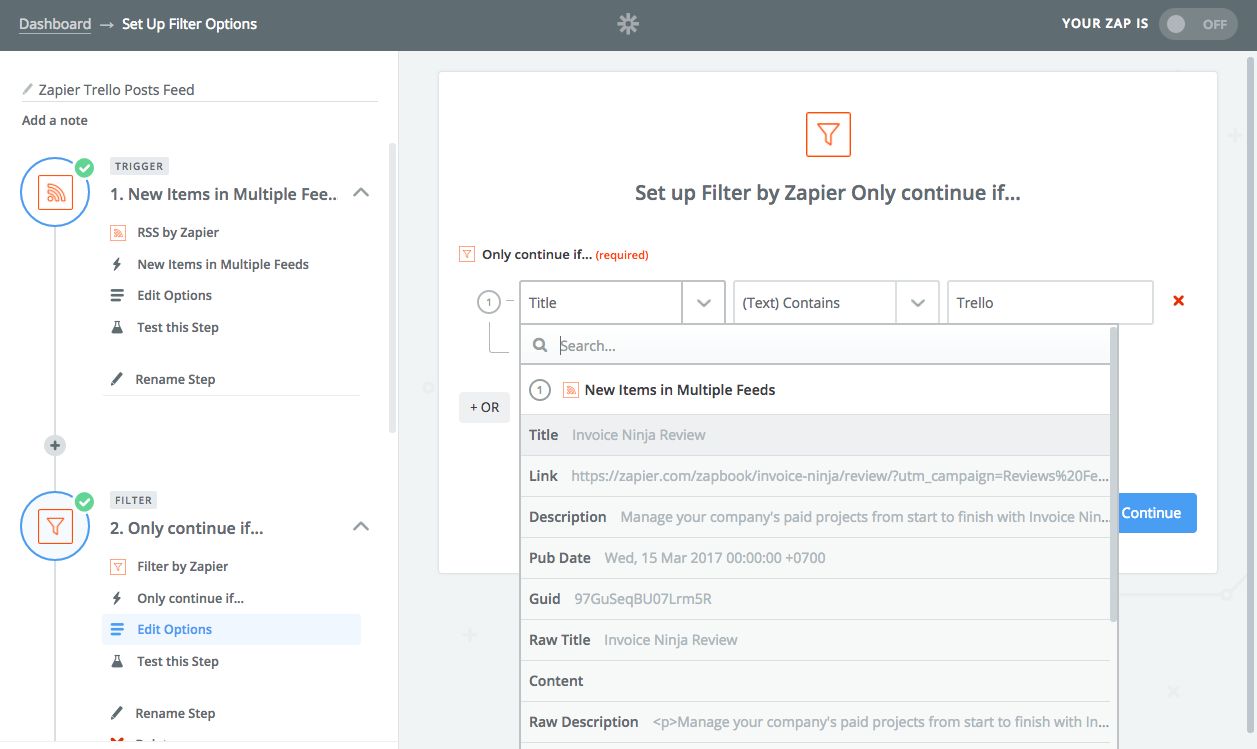1257x749 pixels.
Task: Click small funnel icon beside Only continue if required
Action: 466,254
